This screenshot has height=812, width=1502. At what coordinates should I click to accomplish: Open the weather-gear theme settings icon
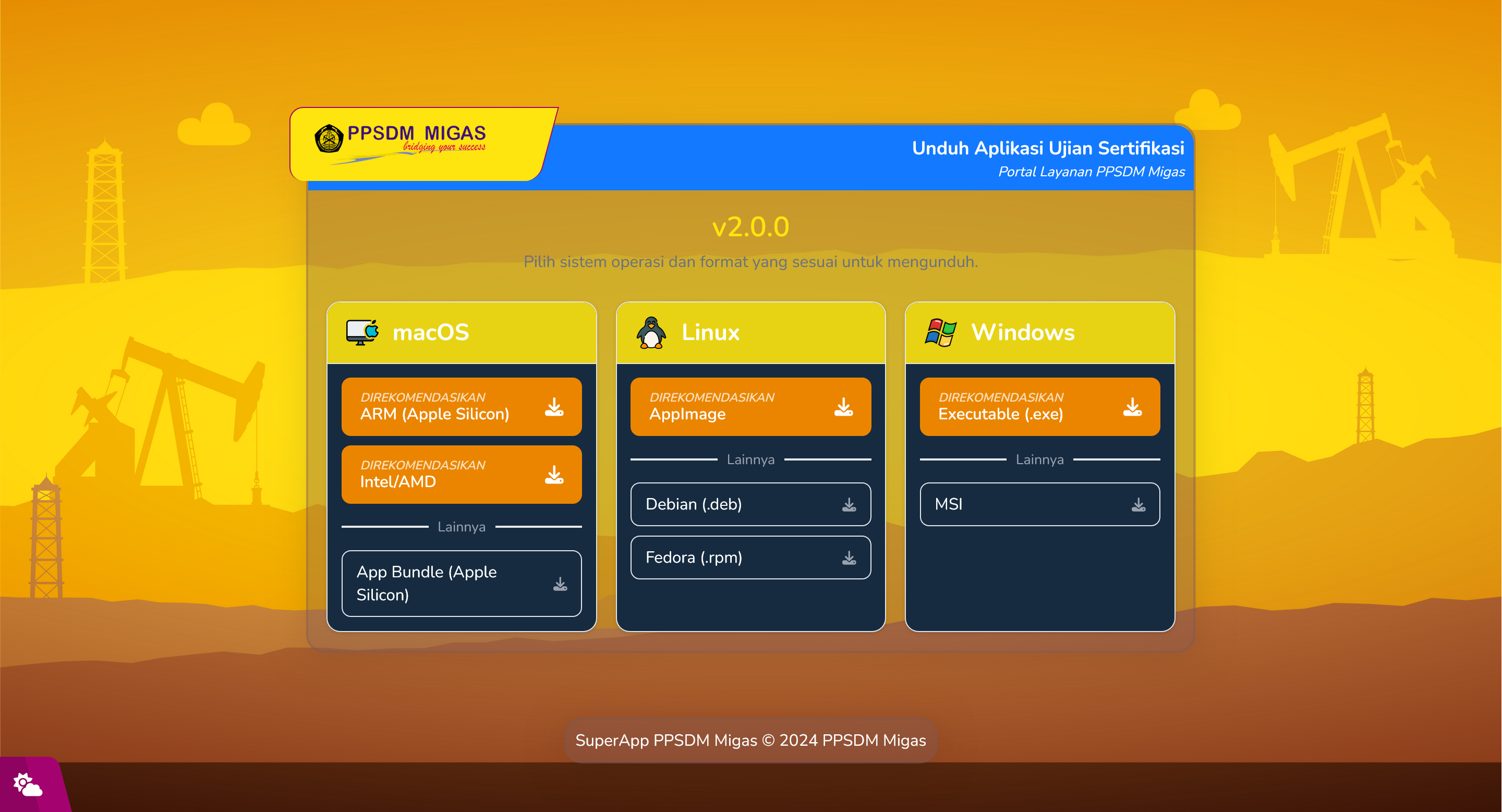[28, 784]
